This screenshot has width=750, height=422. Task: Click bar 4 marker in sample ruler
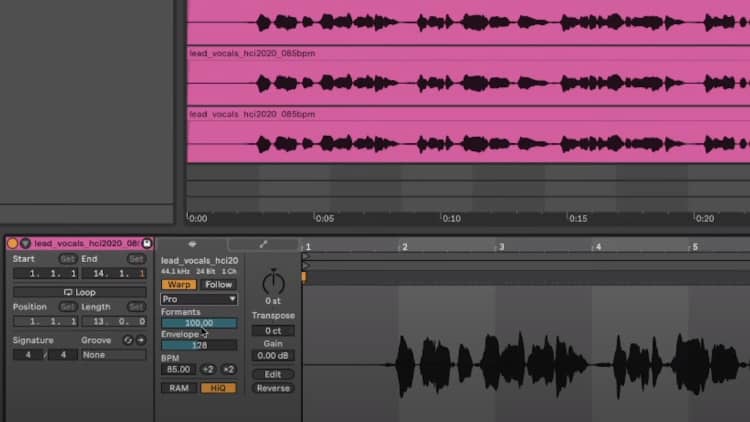pos(597,247)
